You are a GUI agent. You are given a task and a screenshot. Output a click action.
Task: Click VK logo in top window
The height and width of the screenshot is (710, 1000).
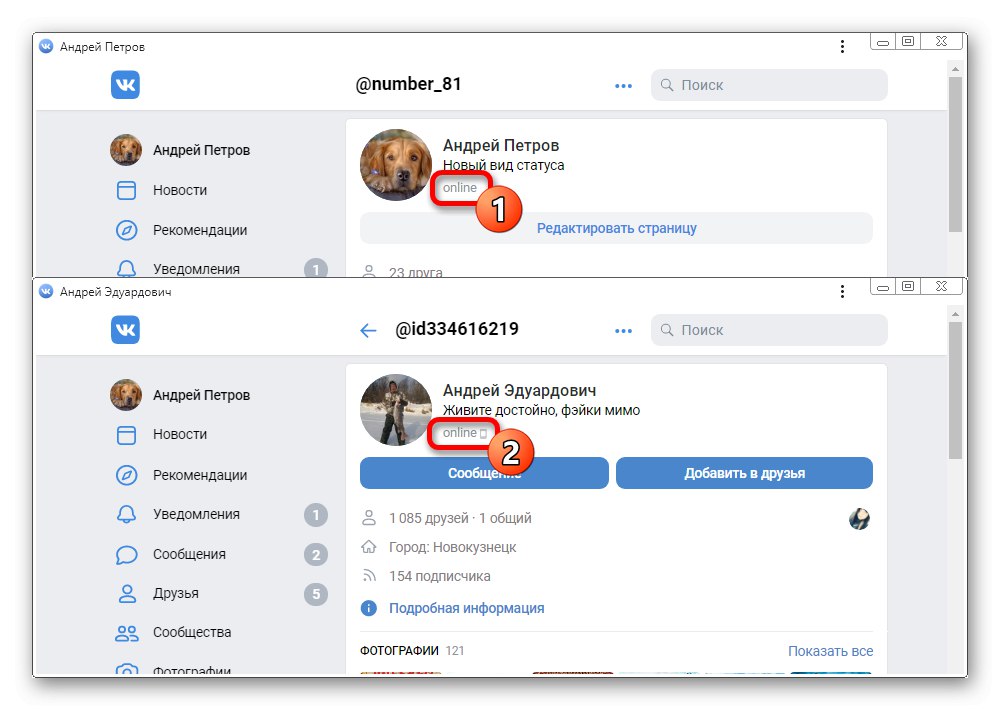pos(126,85)
